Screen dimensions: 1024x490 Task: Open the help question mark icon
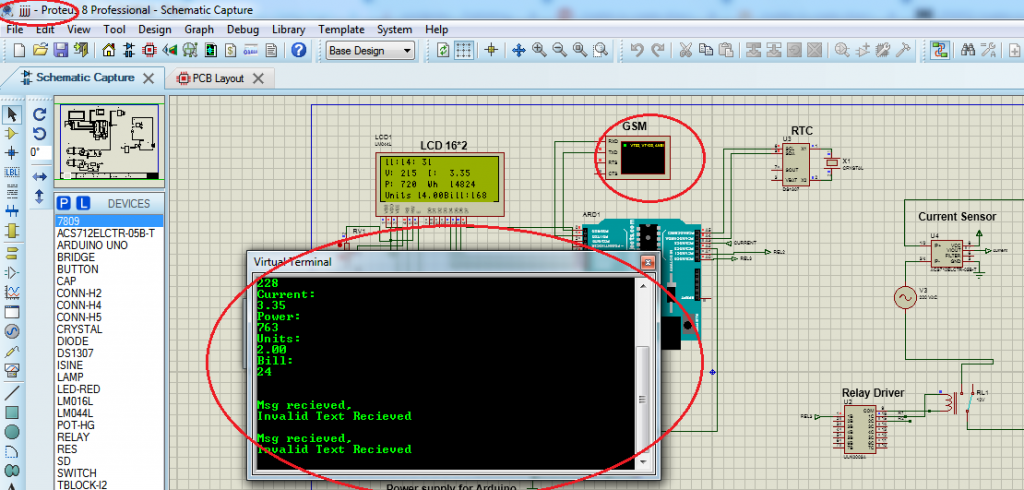(x=298, y=50)
